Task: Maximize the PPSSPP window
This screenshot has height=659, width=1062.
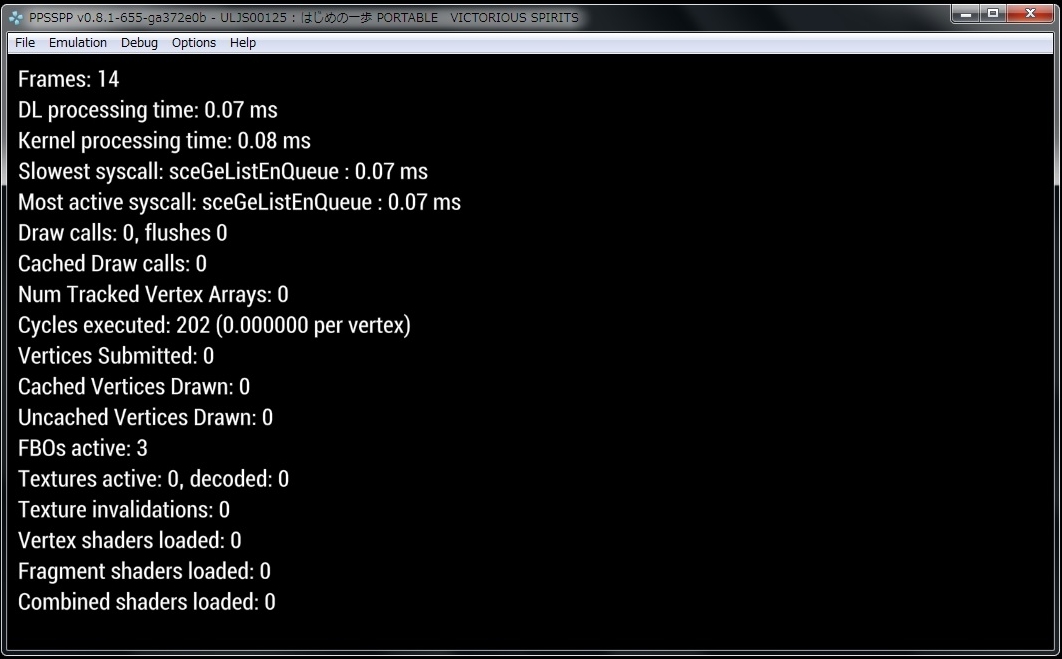Action: pyautogui.click(x=993, y=13)
